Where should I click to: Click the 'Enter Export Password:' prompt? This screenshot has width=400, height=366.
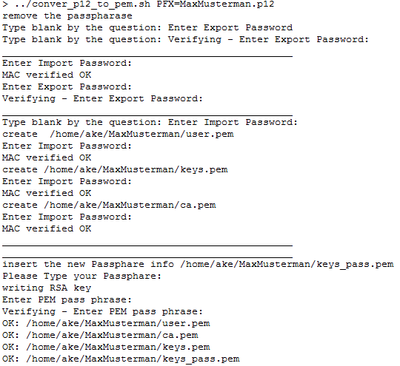click(x=67, y=87)
